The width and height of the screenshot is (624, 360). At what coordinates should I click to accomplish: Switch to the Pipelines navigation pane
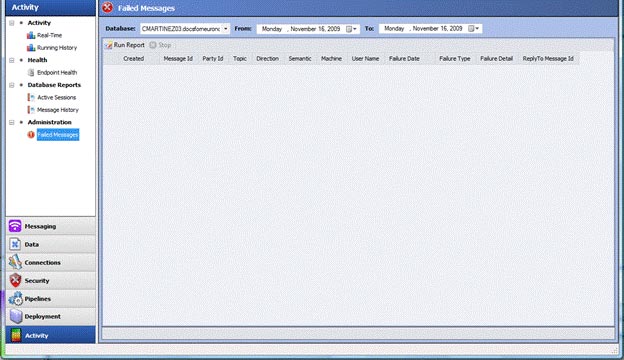pyautogui.click(x=51, y=298)
